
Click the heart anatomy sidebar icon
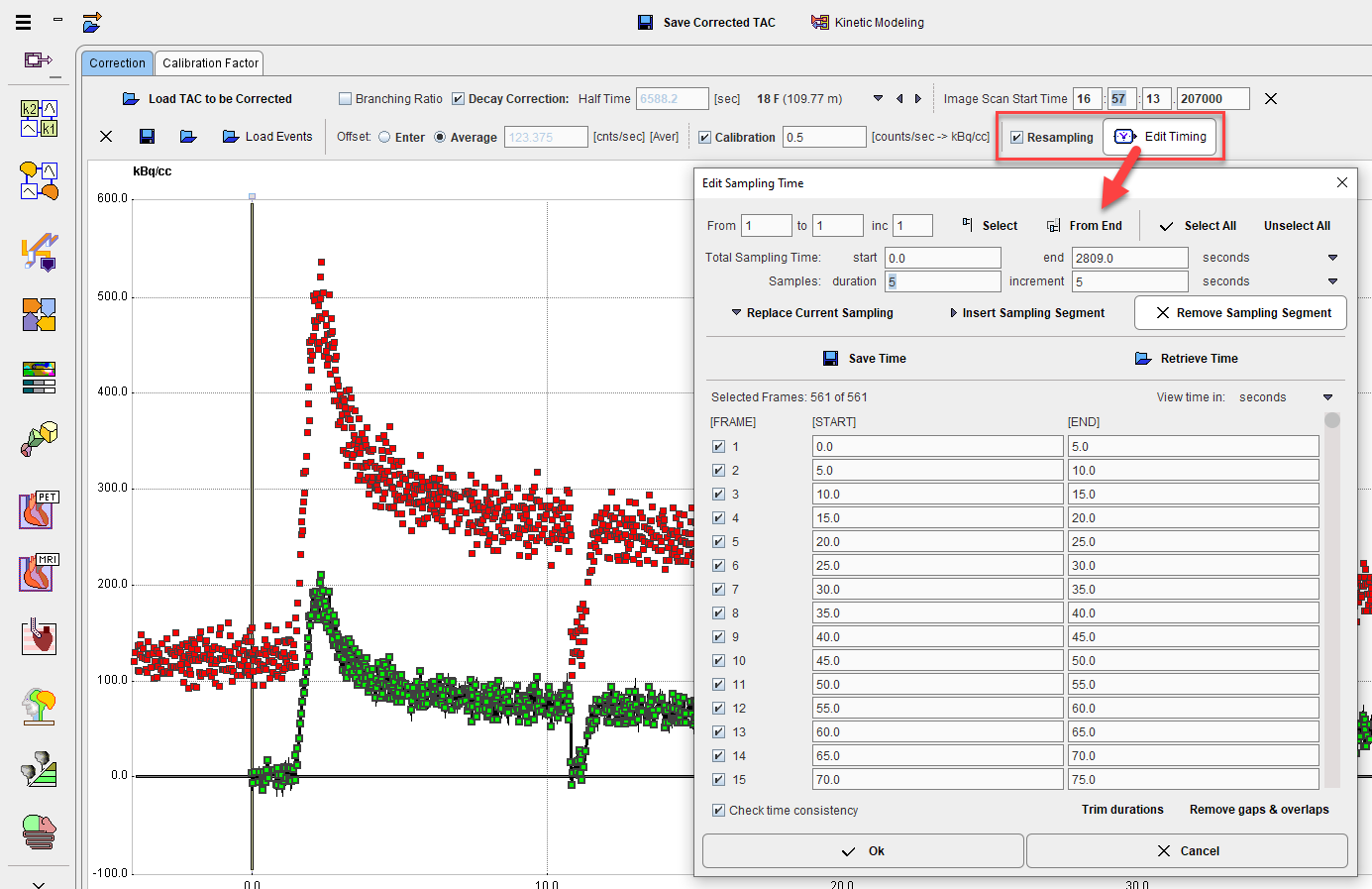[x=40, y=637]
